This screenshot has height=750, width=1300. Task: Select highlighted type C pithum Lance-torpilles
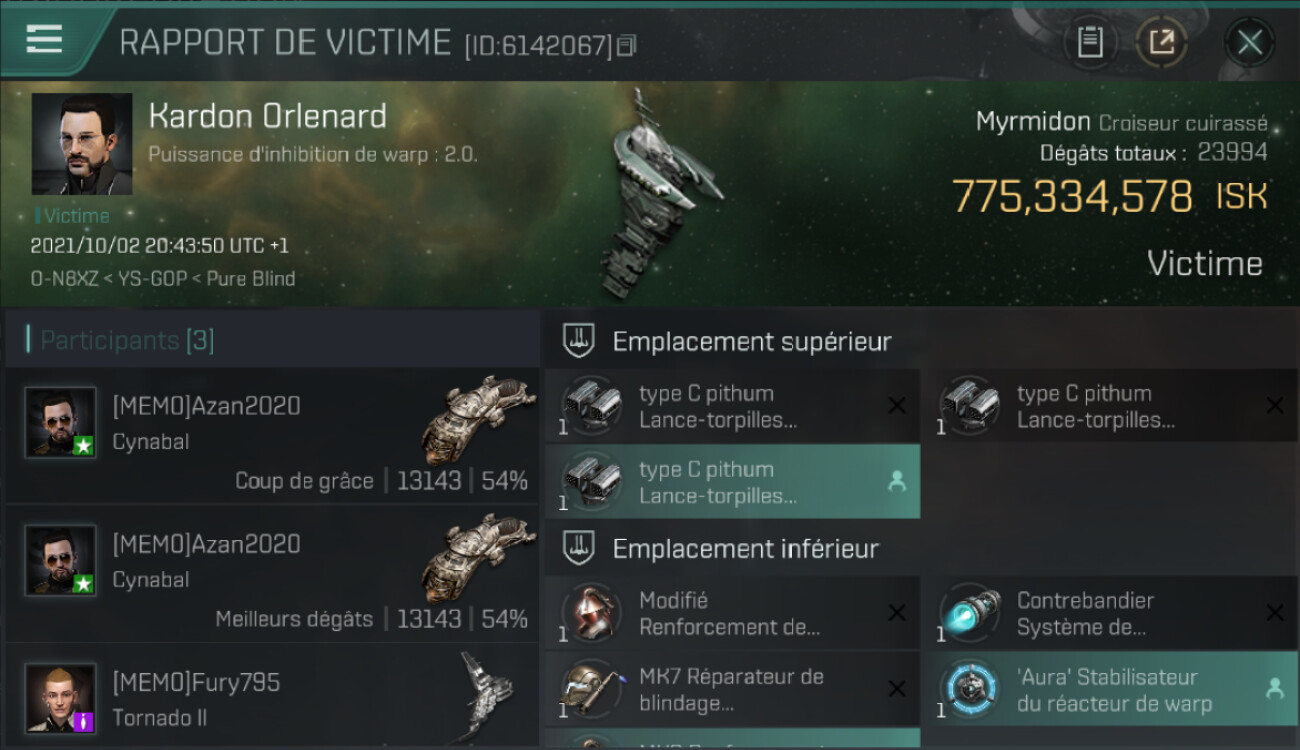tap(732, 482)
